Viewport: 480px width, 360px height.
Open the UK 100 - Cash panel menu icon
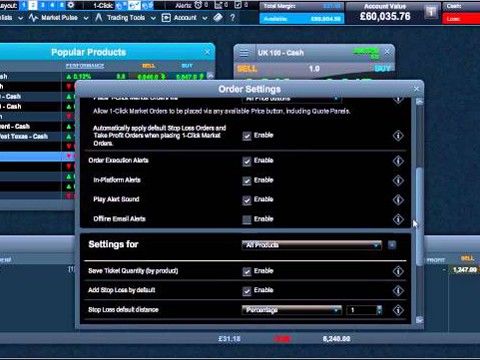pyautogui.click(x=244, y=53)
